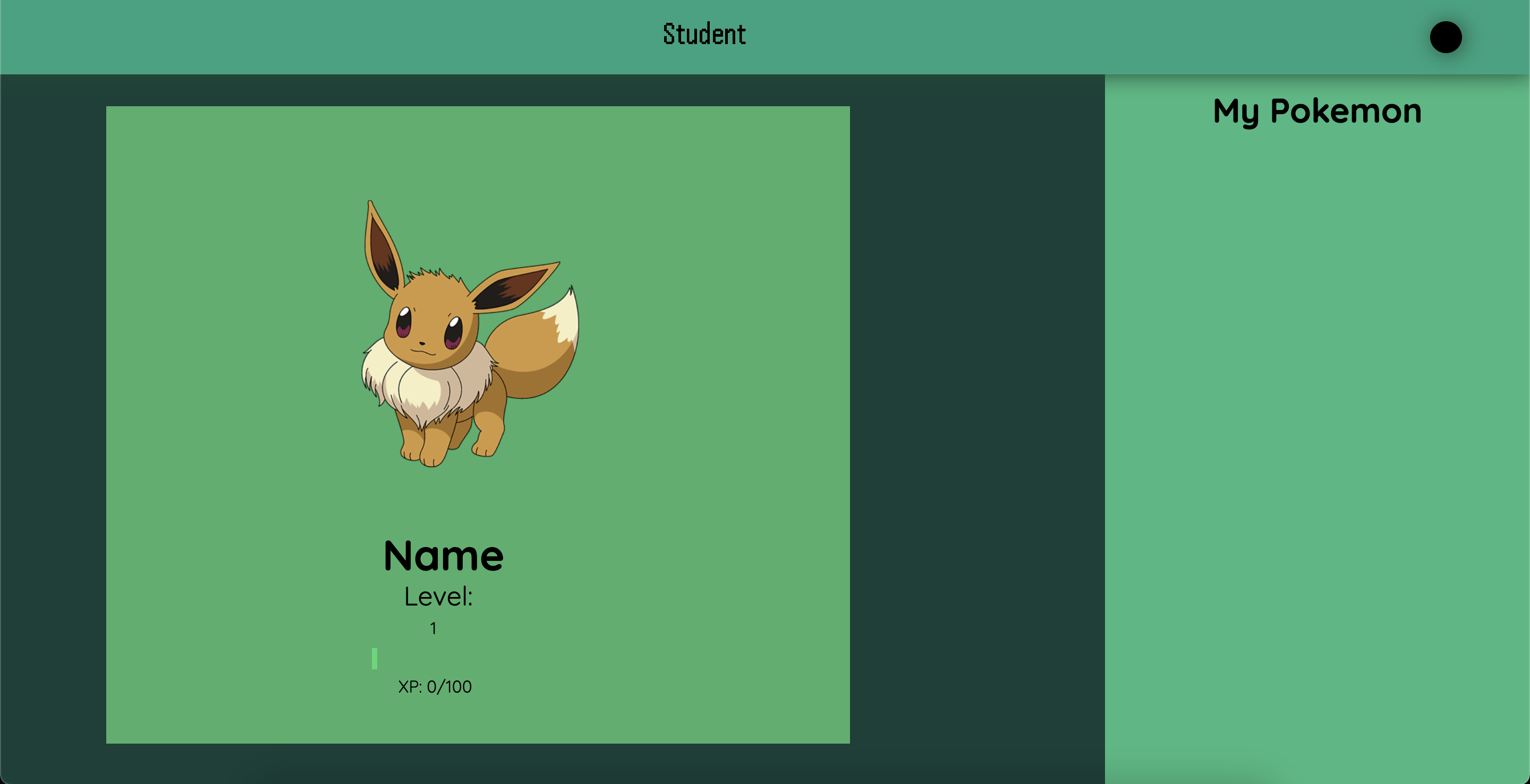
Task: Click the green XP progress bar
Action: tap(374, 658)
